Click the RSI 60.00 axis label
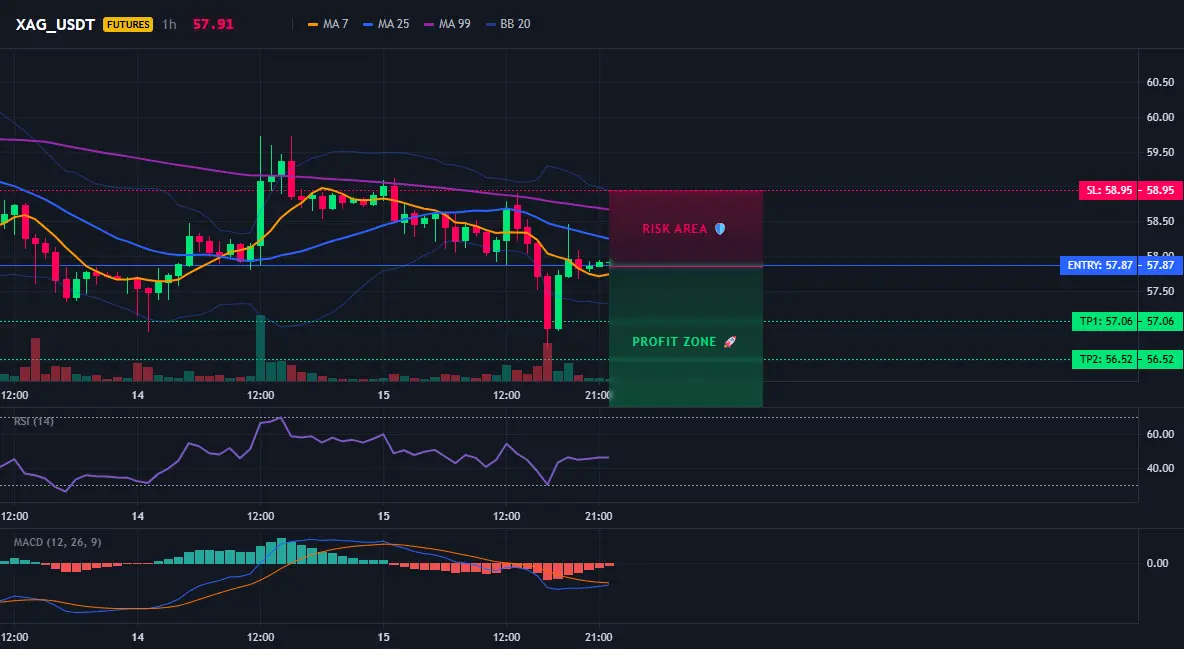This screenshot has height=649, width=1184. [x=1160, y=434]
